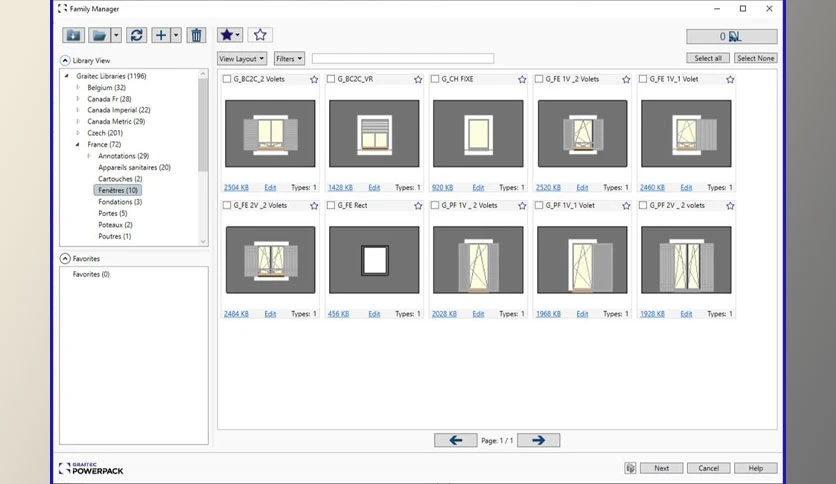836x484 pixels.
Task: Check the G_PF 2V_2 volets checkbox
Action: pos(643,205)
